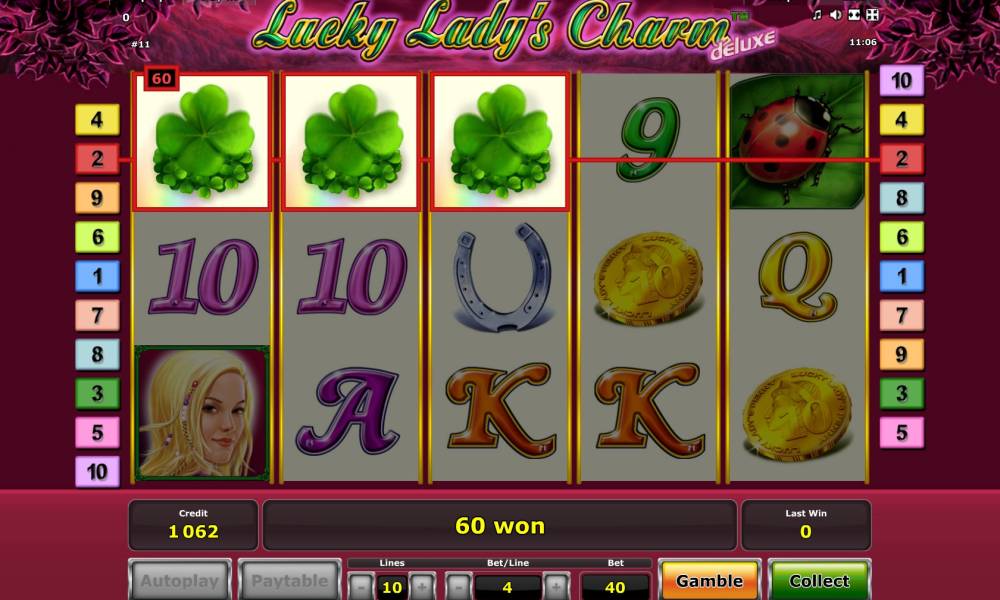Open the Paytable

tap(290, 580)
